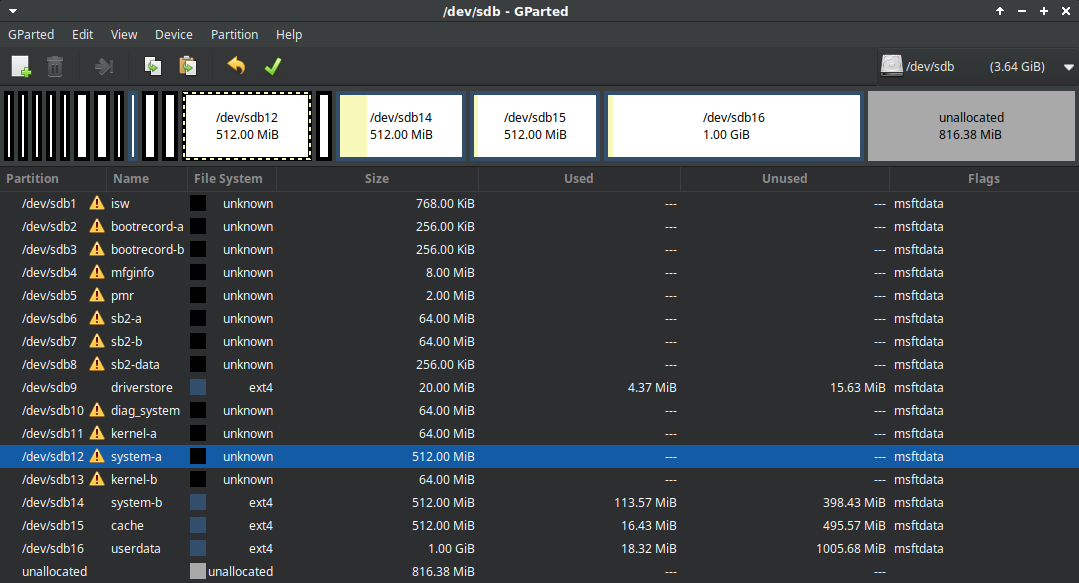Screen dimensions: 1079x583
Task: Click the warning icon on /dev/sdb4 row
Action: tap(97, 272)
